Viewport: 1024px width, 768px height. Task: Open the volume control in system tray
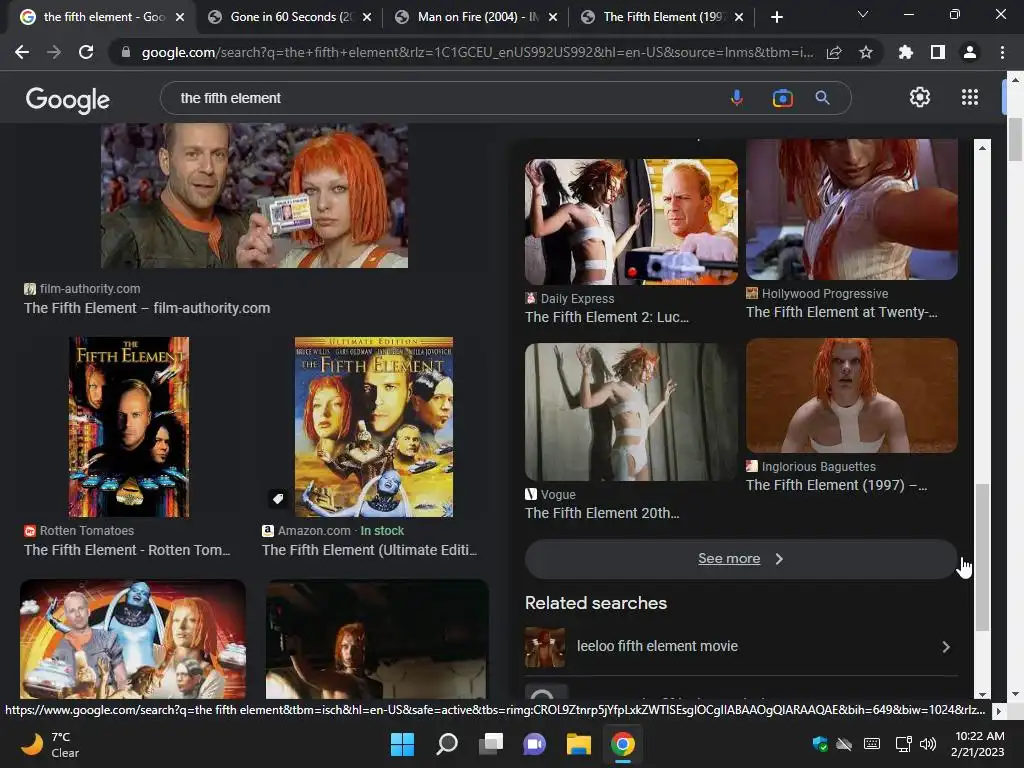pyautogui.click(x=927, y=744)
